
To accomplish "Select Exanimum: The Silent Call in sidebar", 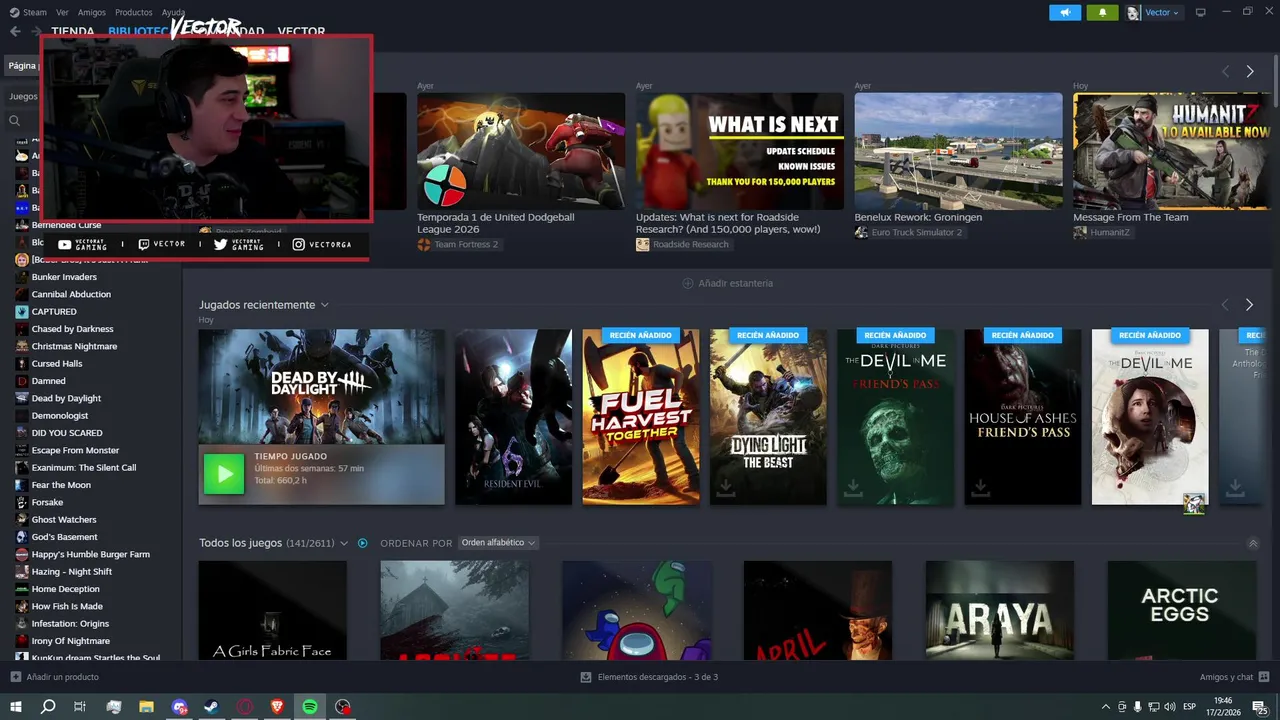I will pyautogui.click(x=84, y=468).
